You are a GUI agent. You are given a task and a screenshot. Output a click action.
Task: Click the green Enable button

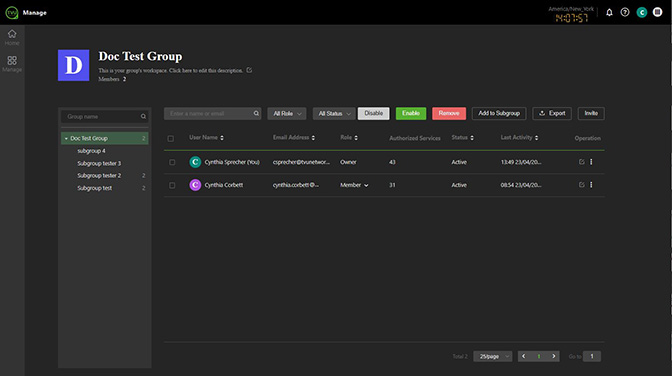pos(411,113)
